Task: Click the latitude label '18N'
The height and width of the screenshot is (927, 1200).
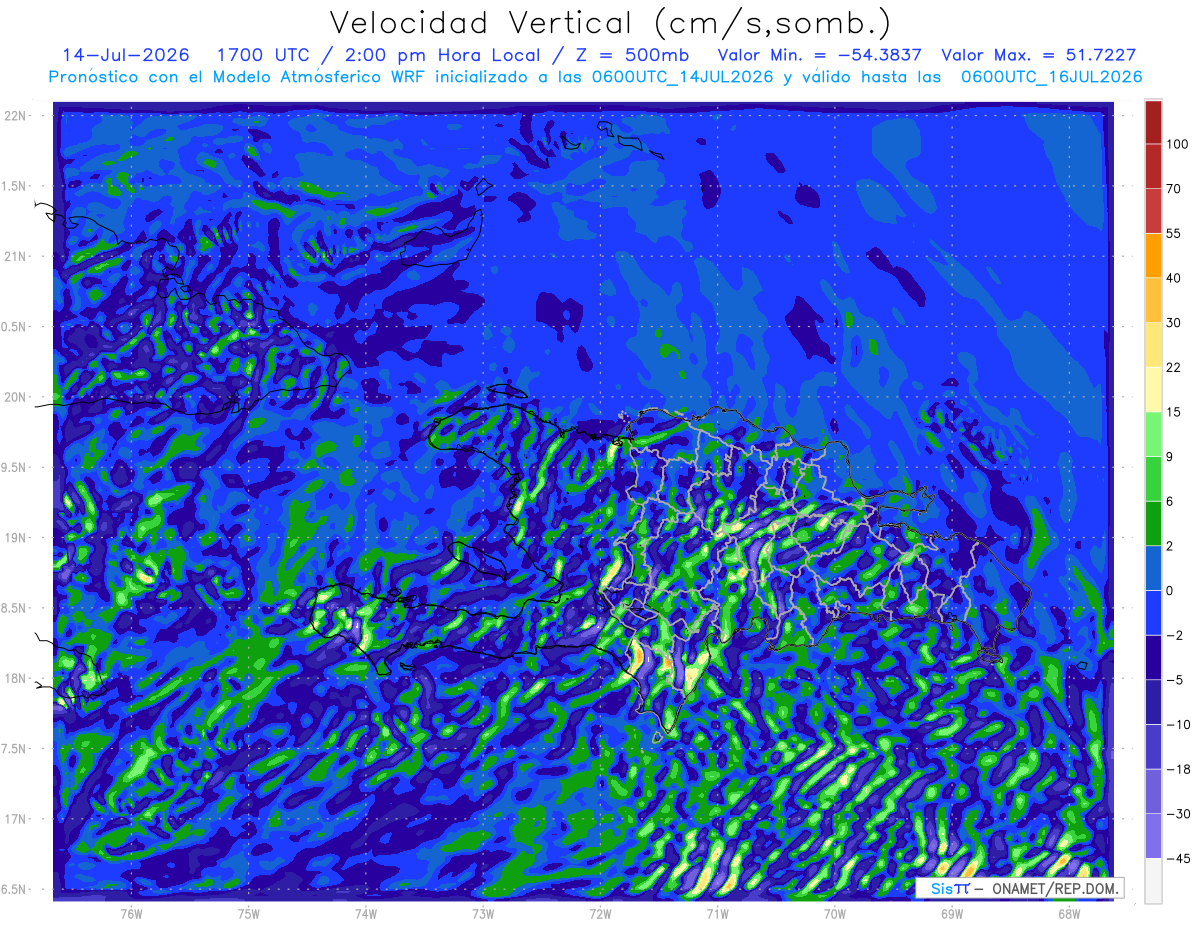Action: [15, 679]
